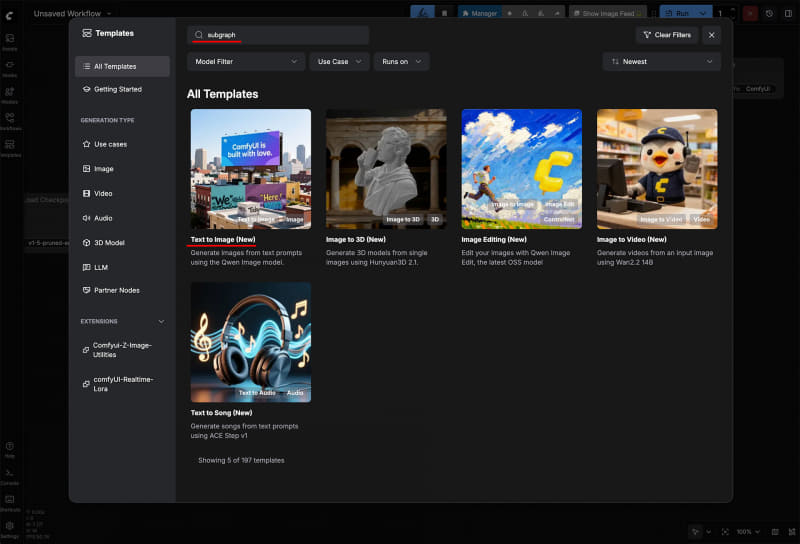The height and width of the screenshot is (544, 800).
Task: Close the Templates dialog with the X
Action: tap(711, 35)
